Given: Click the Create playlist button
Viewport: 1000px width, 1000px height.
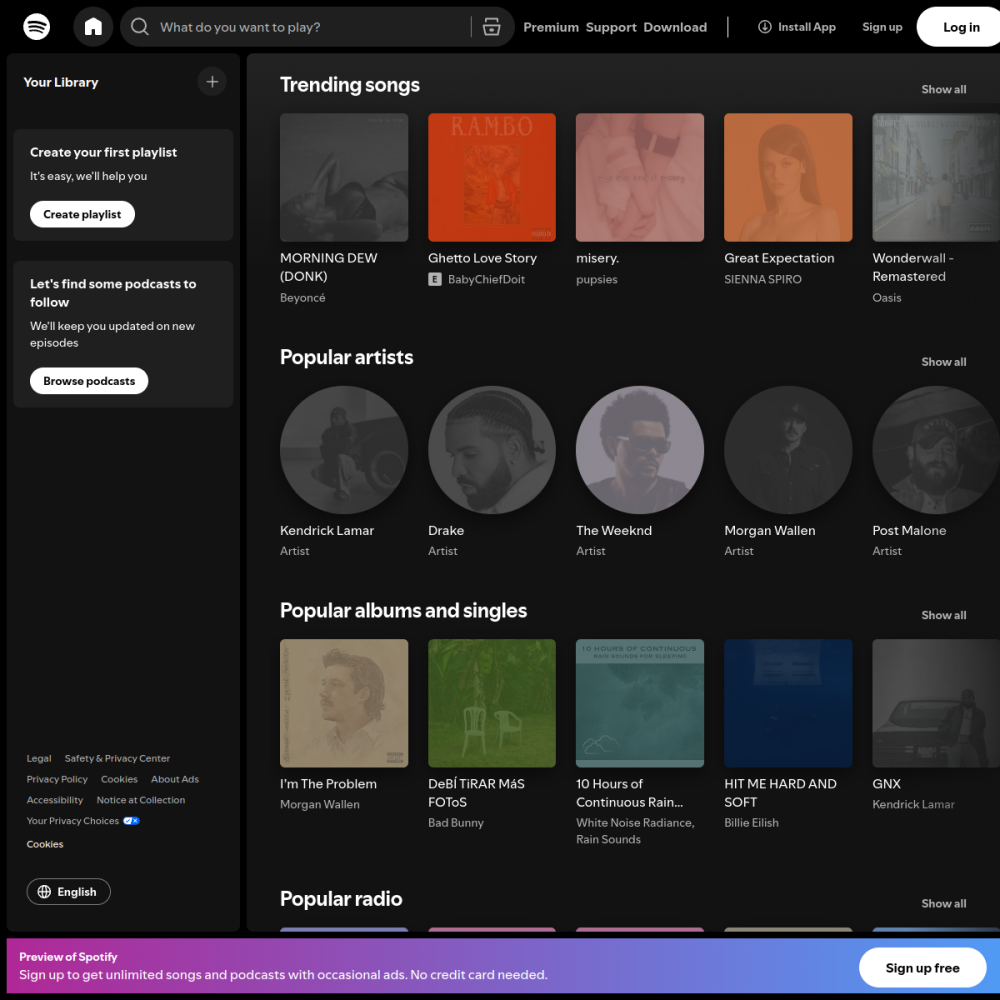Looking at the screenshot, I should 82,214.
